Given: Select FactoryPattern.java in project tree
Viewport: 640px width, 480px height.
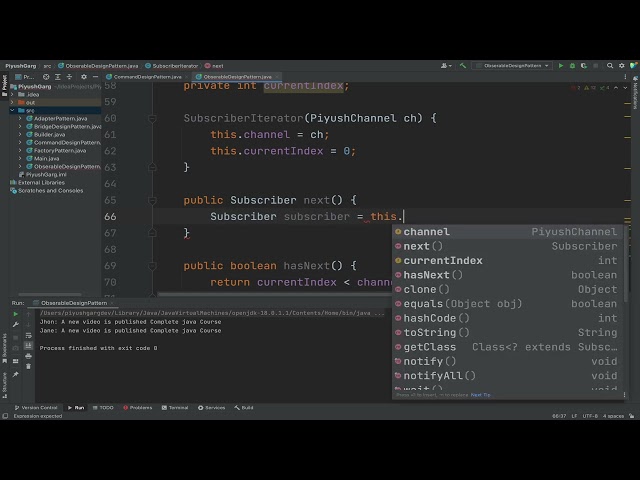Looking at the screenshot, I should click(60, 150).
